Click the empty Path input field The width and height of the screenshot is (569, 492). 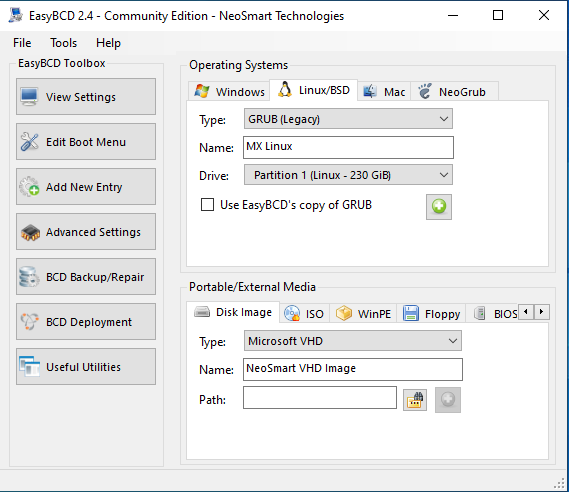320,398
